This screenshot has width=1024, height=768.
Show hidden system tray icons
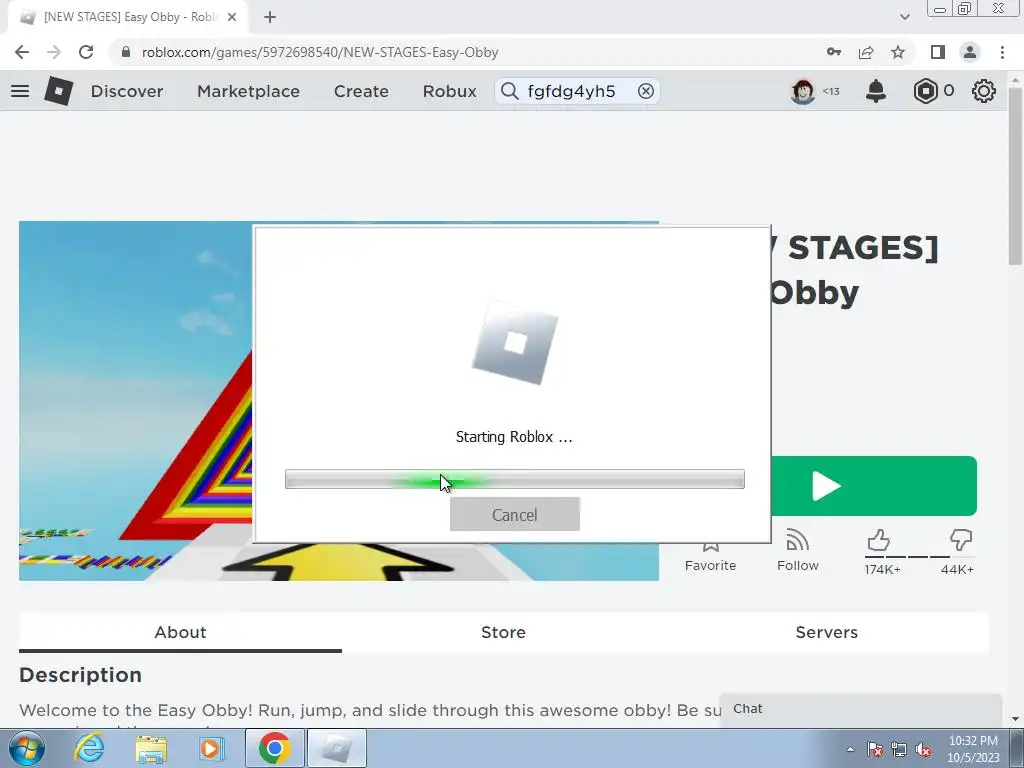(x=850, y=750)
